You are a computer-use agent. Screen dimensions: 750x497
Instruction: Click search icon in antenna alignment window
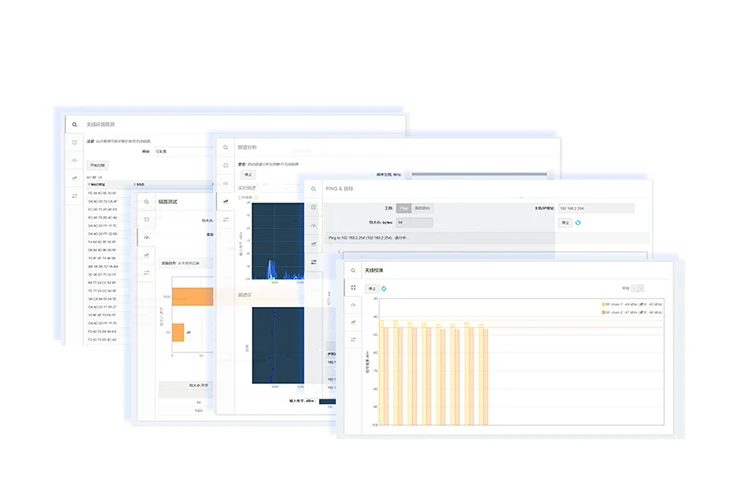pyautogui.click(x=353, y=271)
